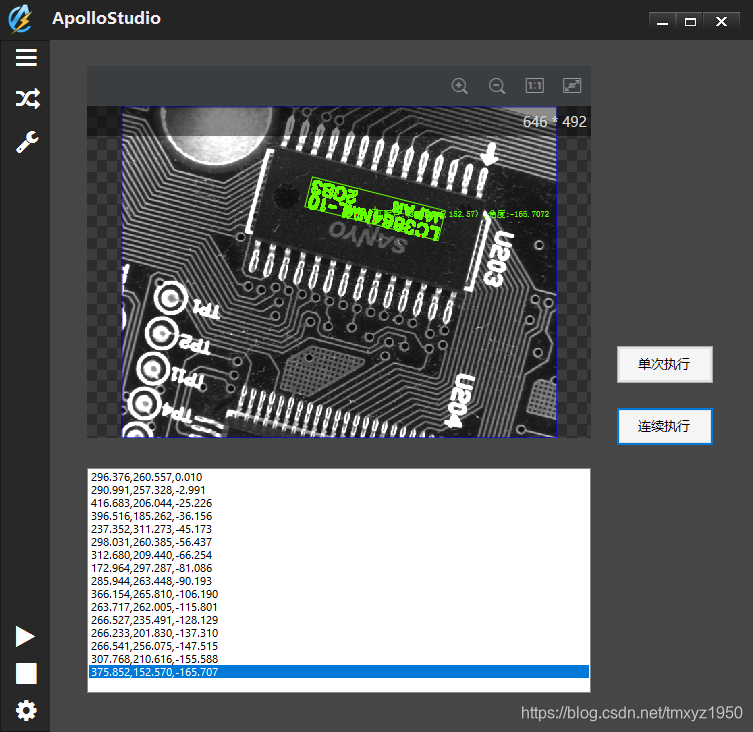The width and height of the screenshot is (753, 732).
Task: Select result row 266.541,256.075,-147.515
Action: [x=339, y=646]
